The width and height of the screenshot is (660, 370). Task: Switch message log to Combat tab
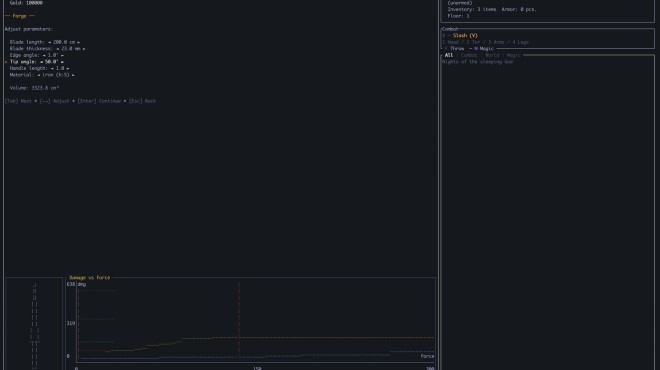tap(468, 55)
